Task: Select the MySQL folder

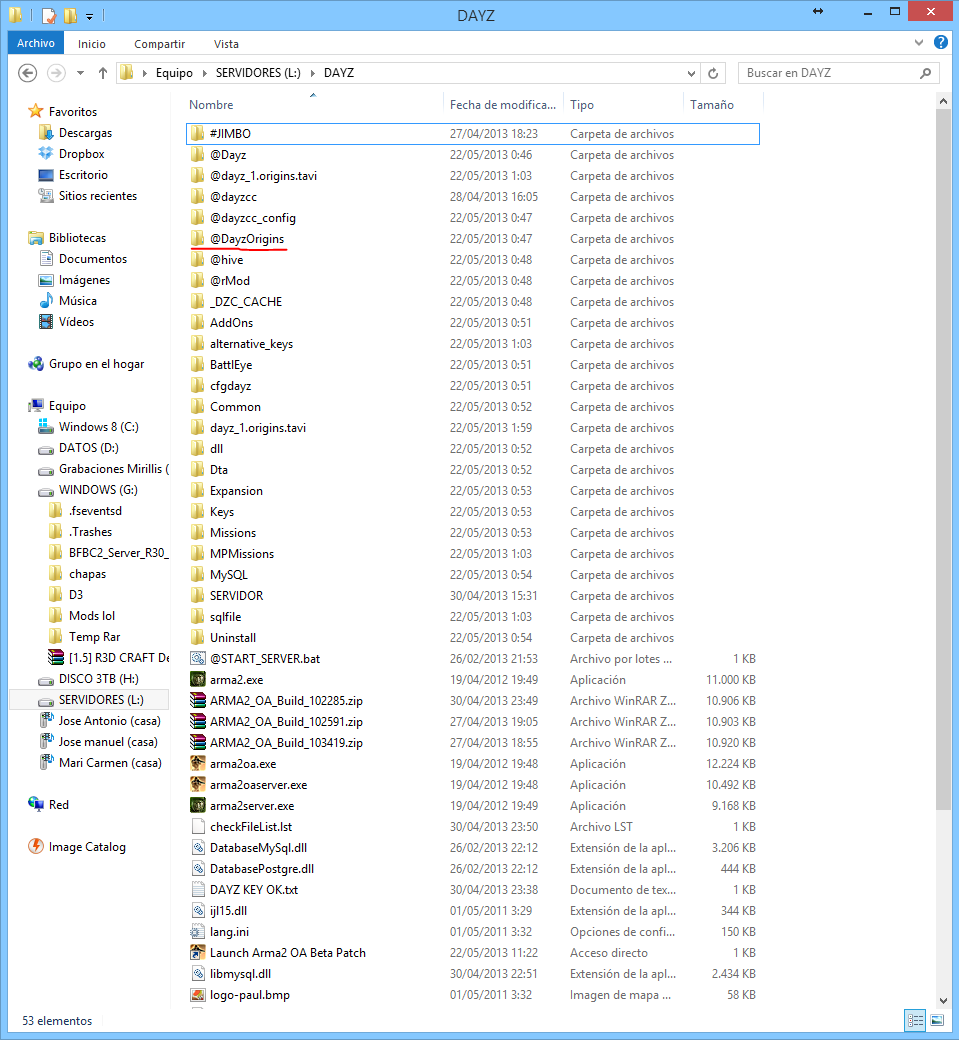Action: [228, 574]
